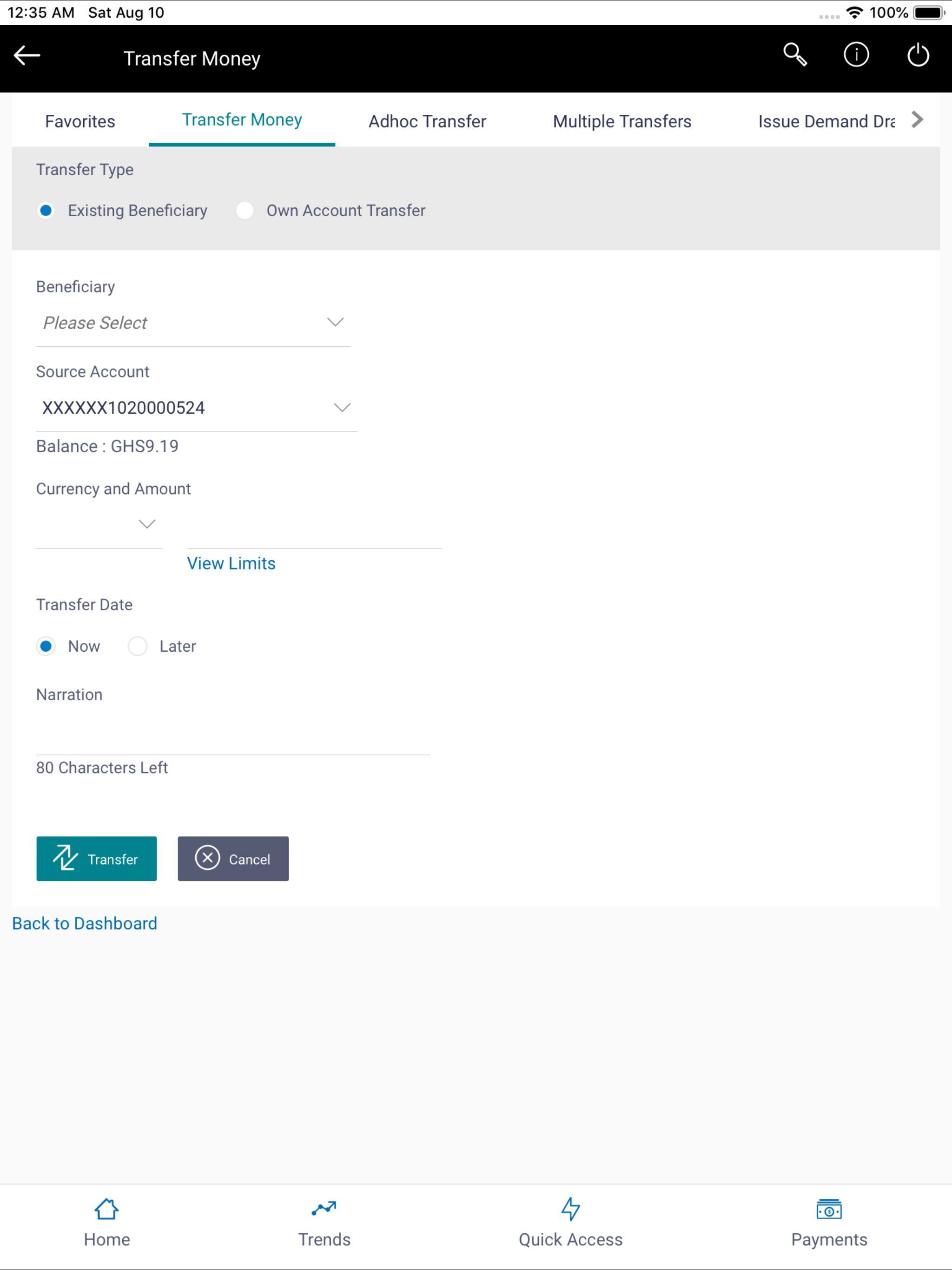This screenshot has height=1270, width=952.
Task: Open the Multiple Transfers tab
Action: click(x=622, y=121)
